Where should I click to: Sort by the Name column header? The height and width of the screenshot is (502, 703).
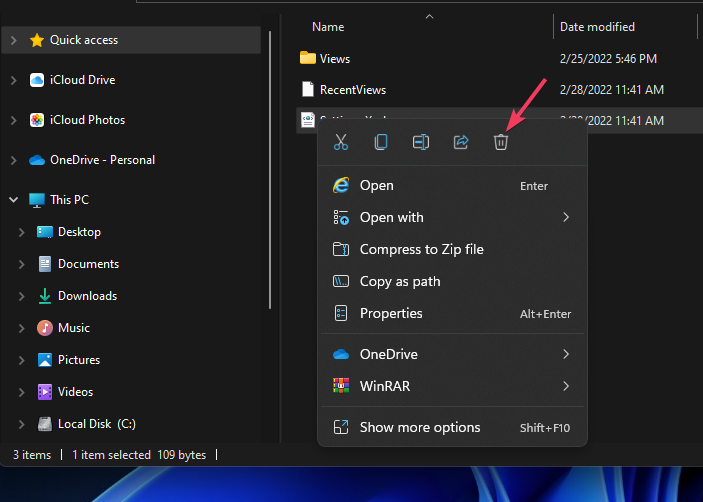point(328,27)
